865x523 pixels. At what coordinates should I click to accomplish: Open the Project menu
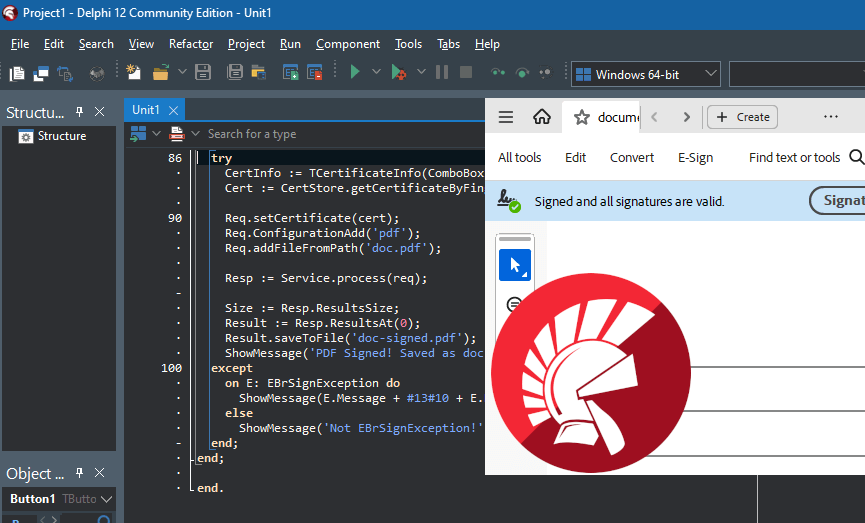[x=246, y=44]
